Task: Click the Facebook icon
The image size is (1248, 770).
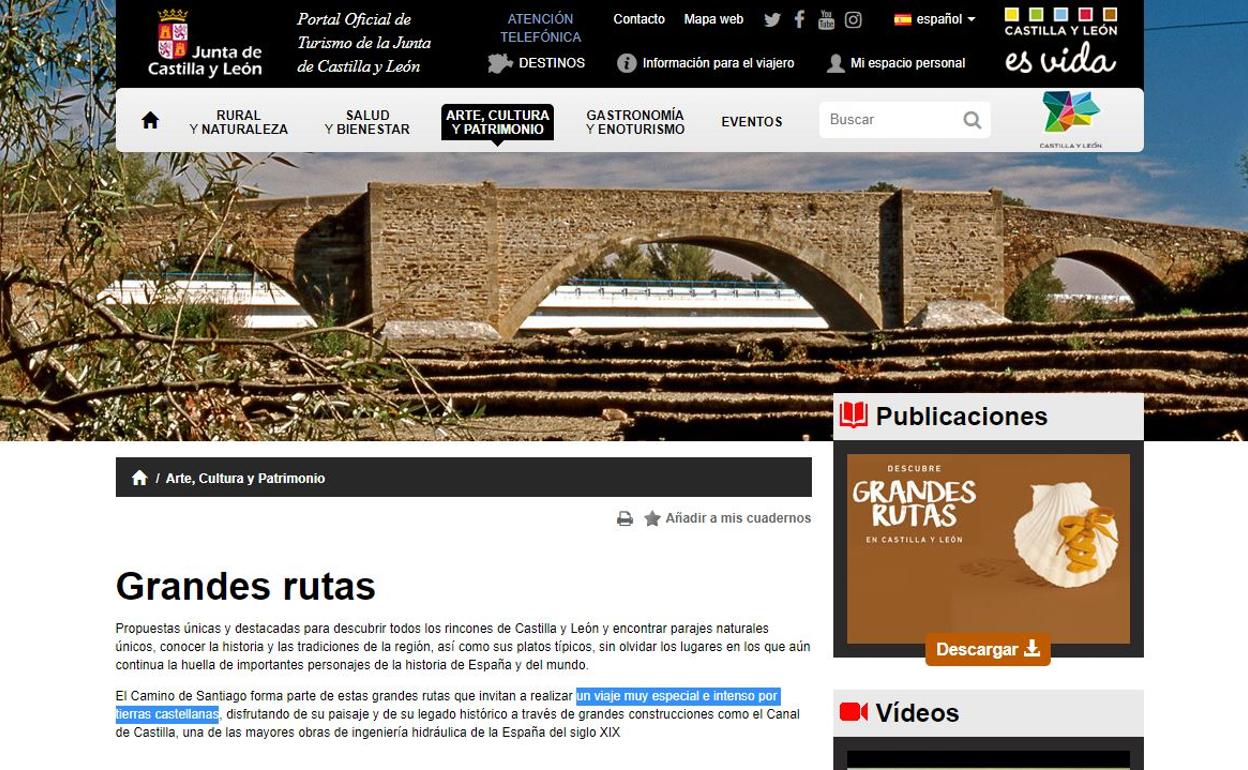Action: tap(798, 19)
